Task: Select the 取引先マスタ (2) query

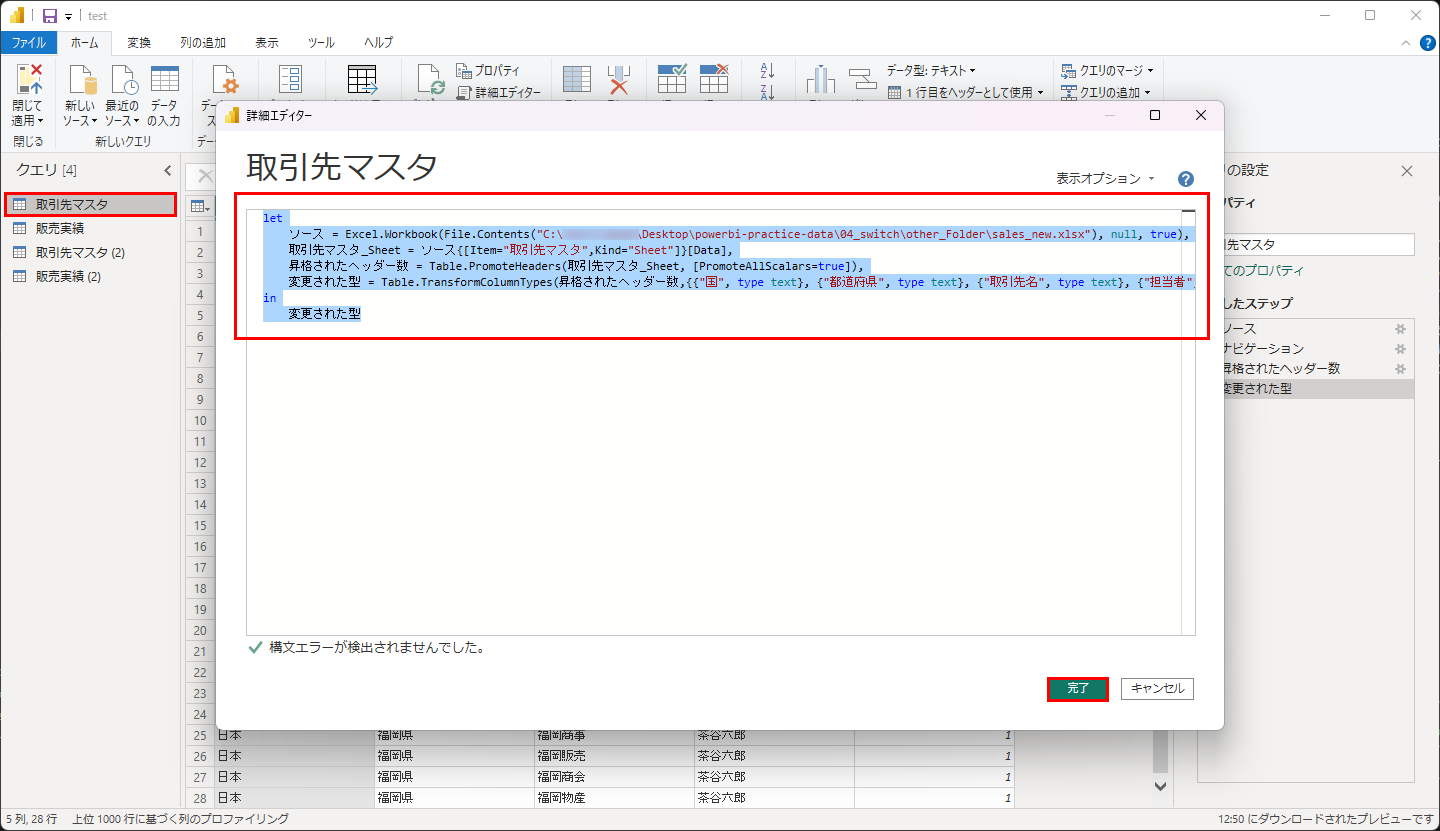Action: 90,252
